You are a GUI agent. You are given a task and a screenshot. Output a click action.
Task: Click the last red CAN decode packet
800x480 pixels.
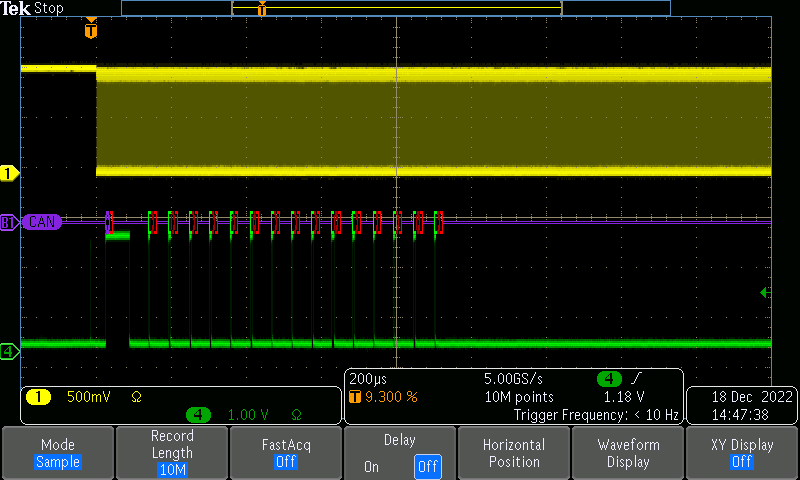[439, 222]
